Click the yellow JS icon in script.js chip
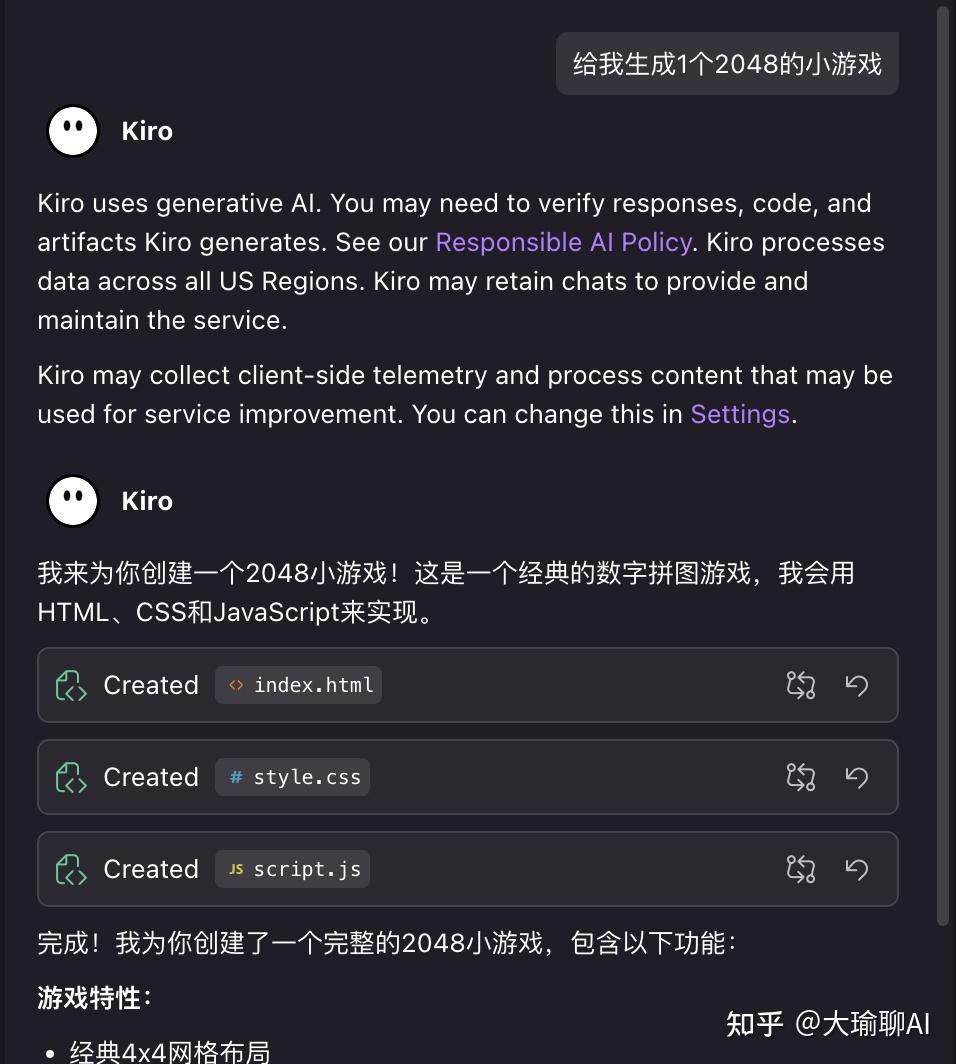 point(234,869)
